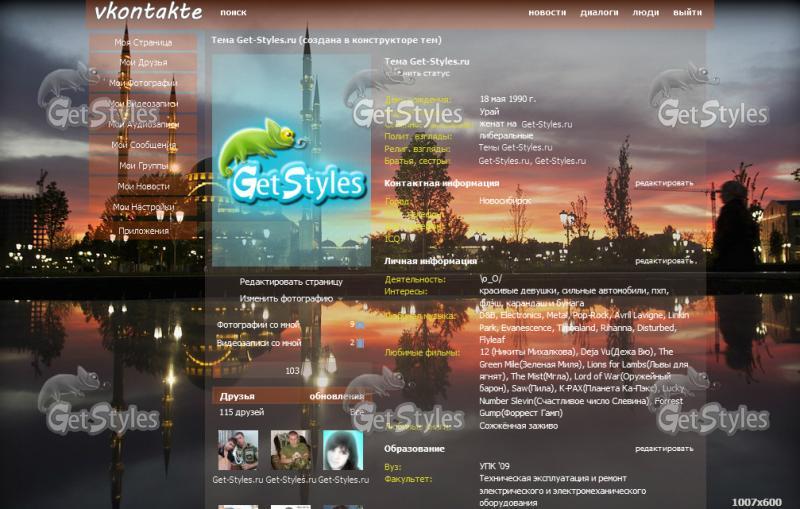Image resolution: width=800 pixels, height=509 pixels.
Task: Click Редактировать страницу under the profile photo
Action: pos(291,282)
